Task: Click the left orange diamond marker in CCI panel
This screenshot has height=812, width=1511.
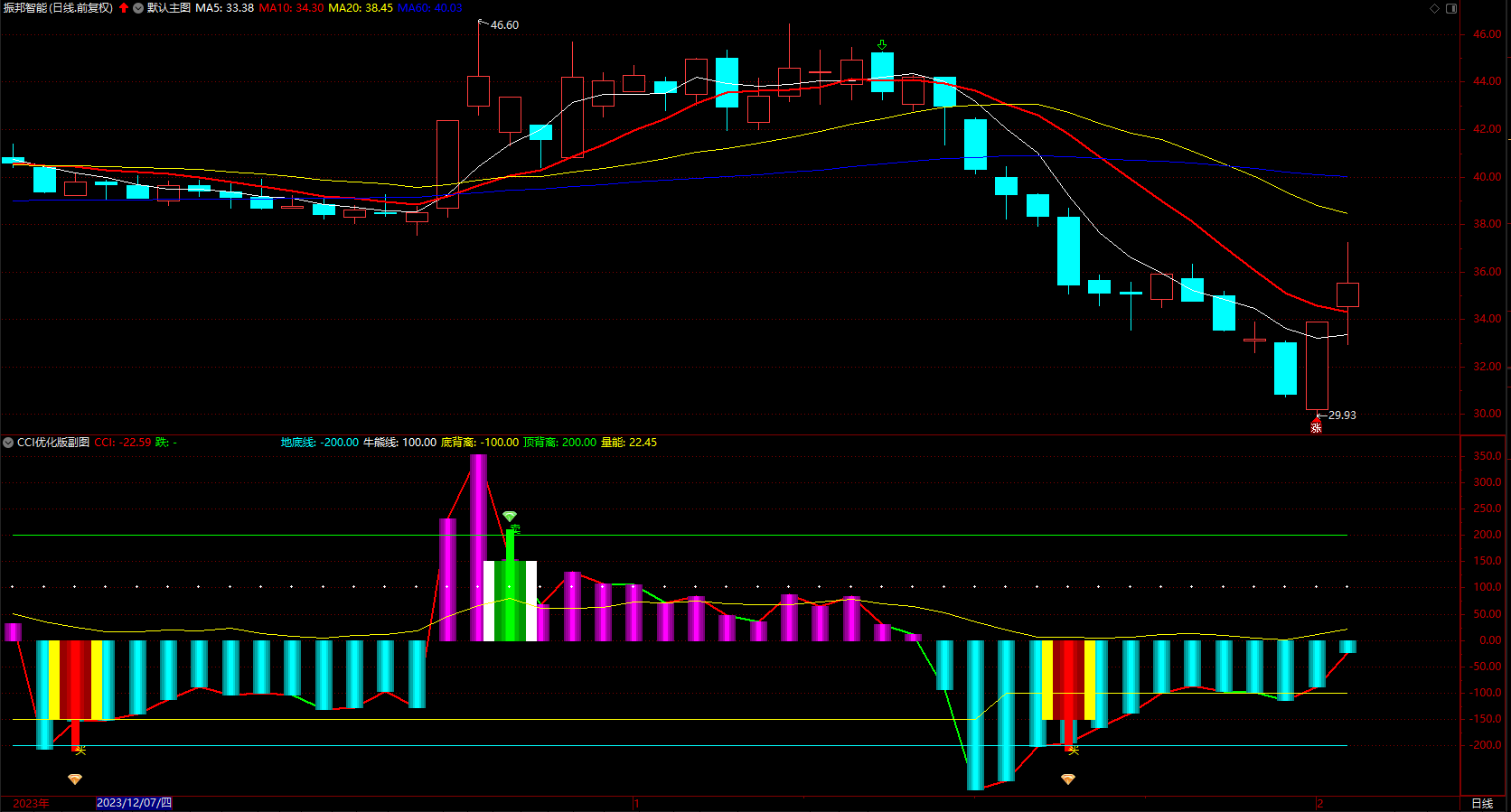Action: pyautogui.click(x=75, y=779)
